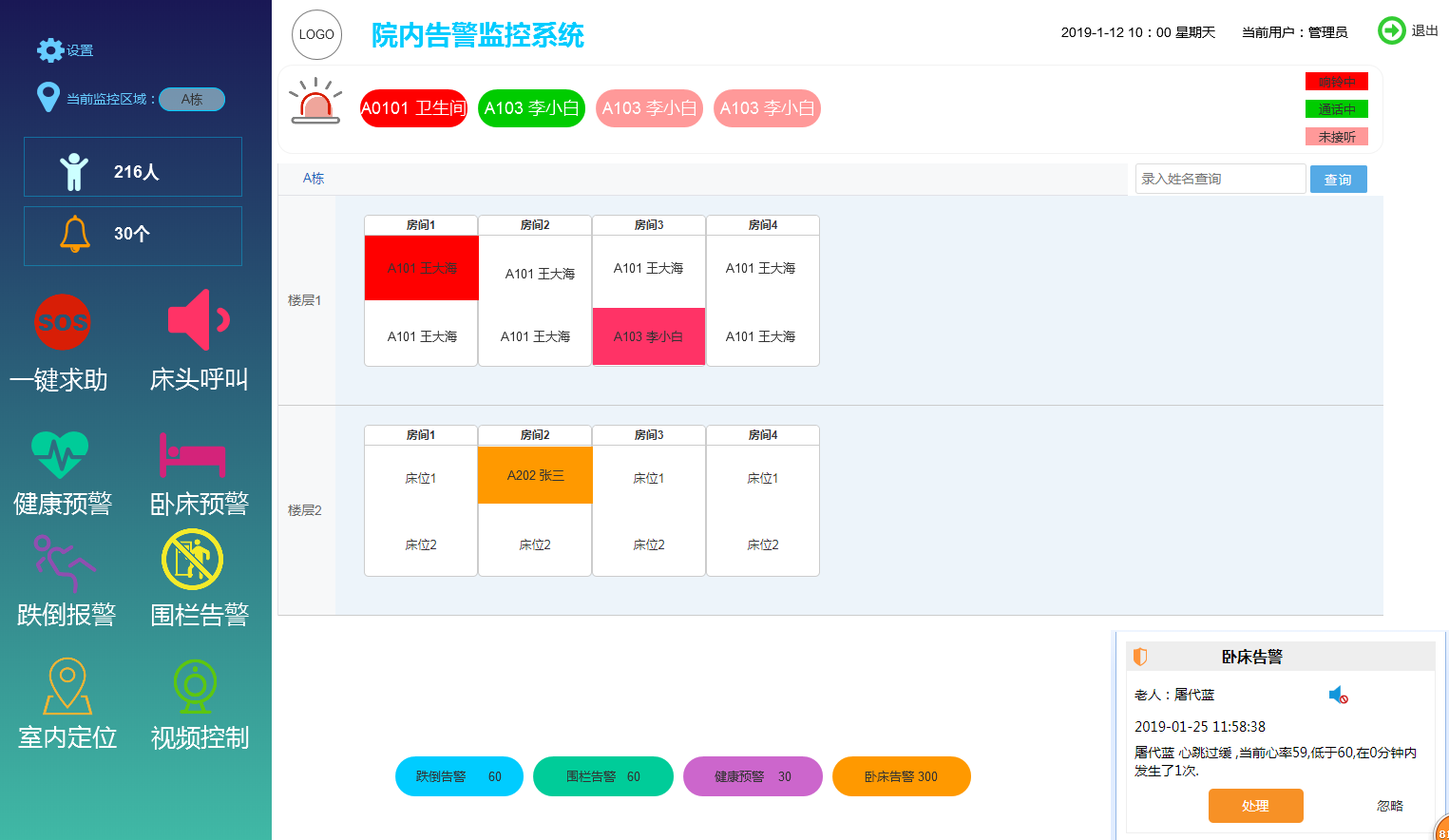Open the 设置 gear icon
1449x840 pixels.
point(49,50)
